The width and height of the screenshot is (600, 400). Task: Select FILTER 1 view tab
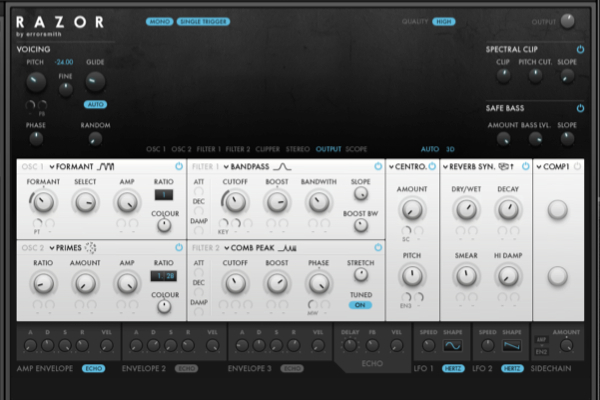209,149
